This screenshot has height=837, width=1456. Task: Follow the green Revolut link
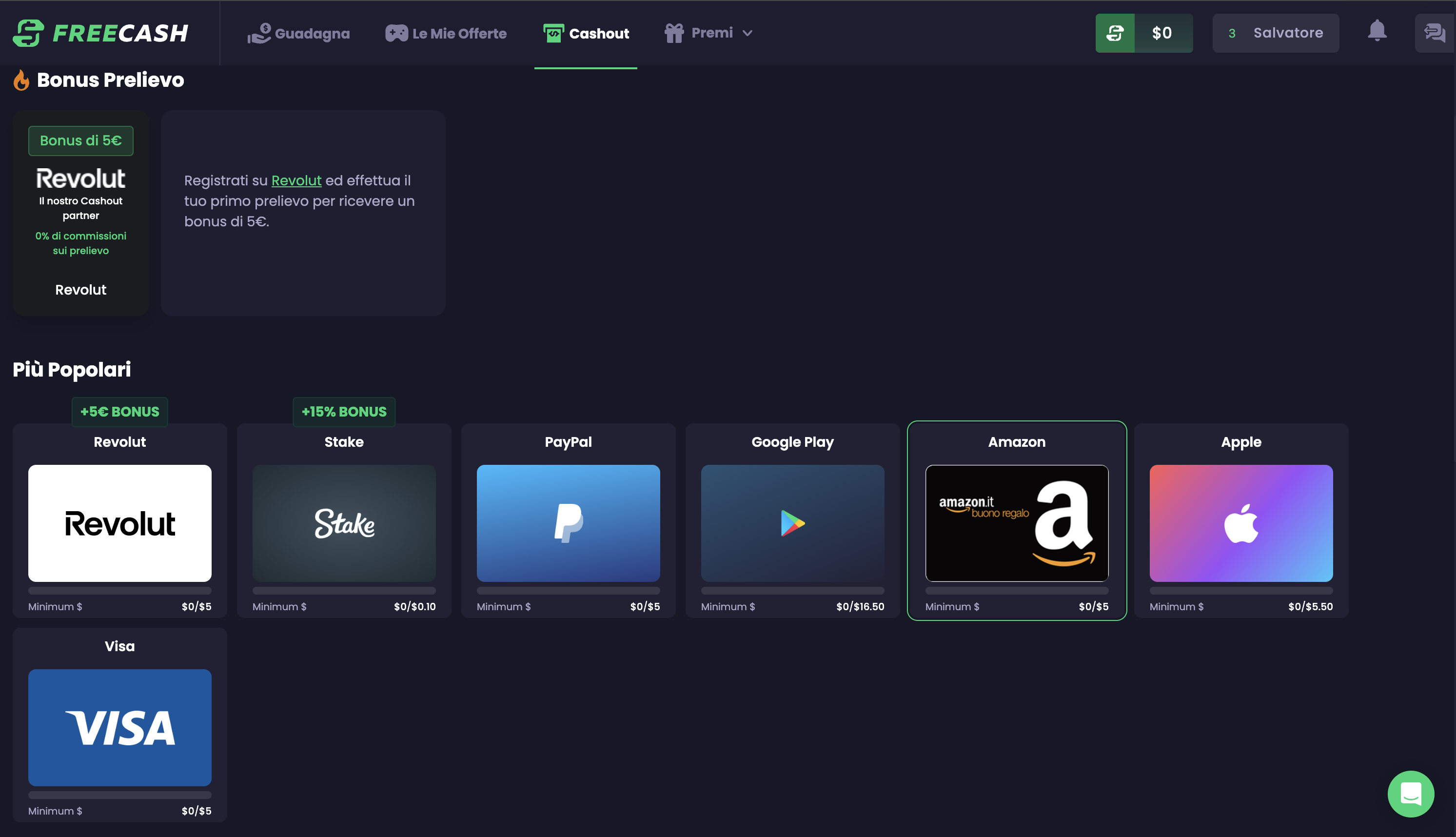(296, 180)
